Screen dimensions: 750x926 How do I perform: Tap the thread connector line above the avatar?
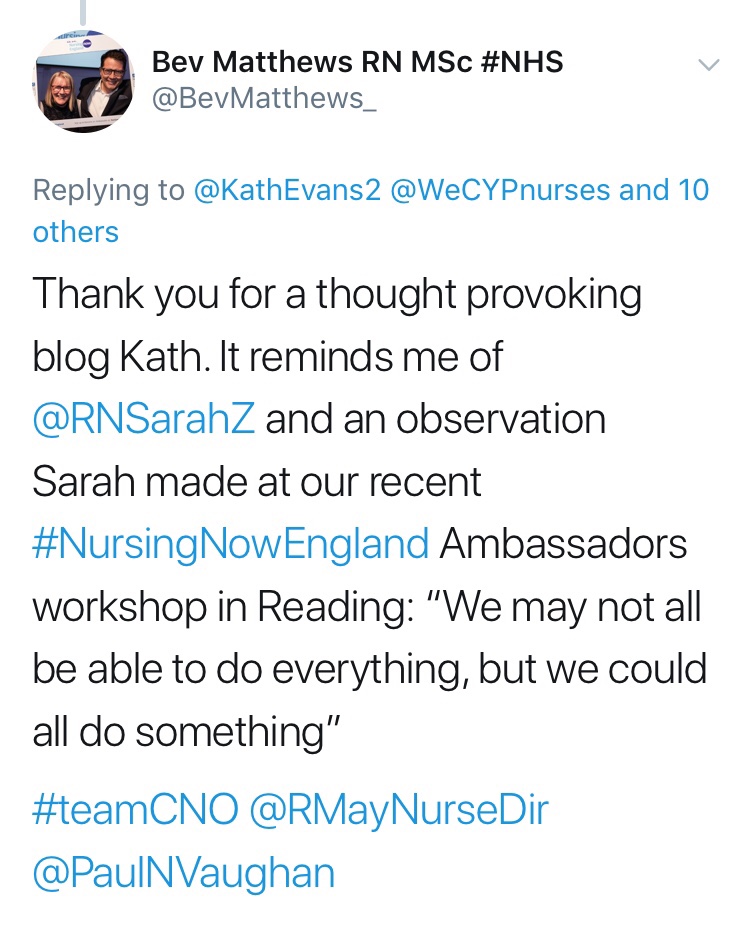tap(83, 12)
